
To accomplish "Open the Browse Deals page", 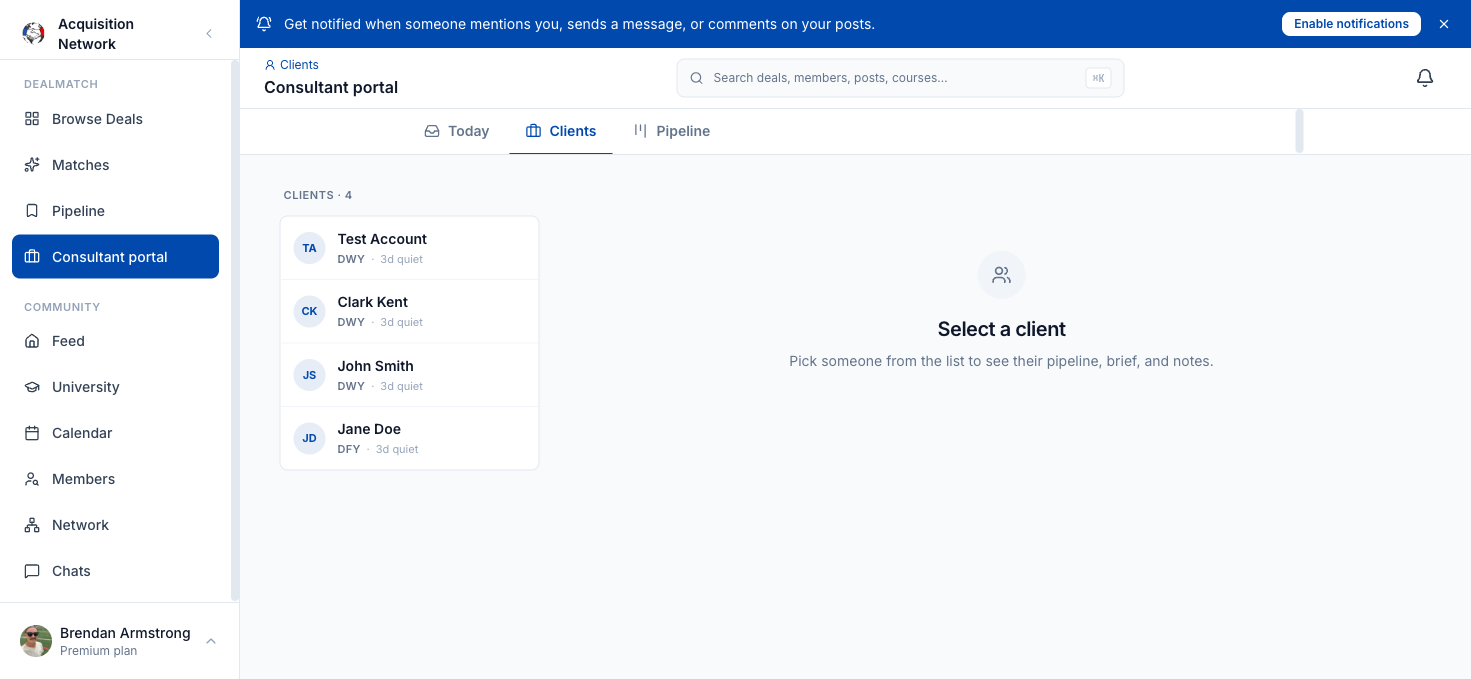I will coord(115,119).
